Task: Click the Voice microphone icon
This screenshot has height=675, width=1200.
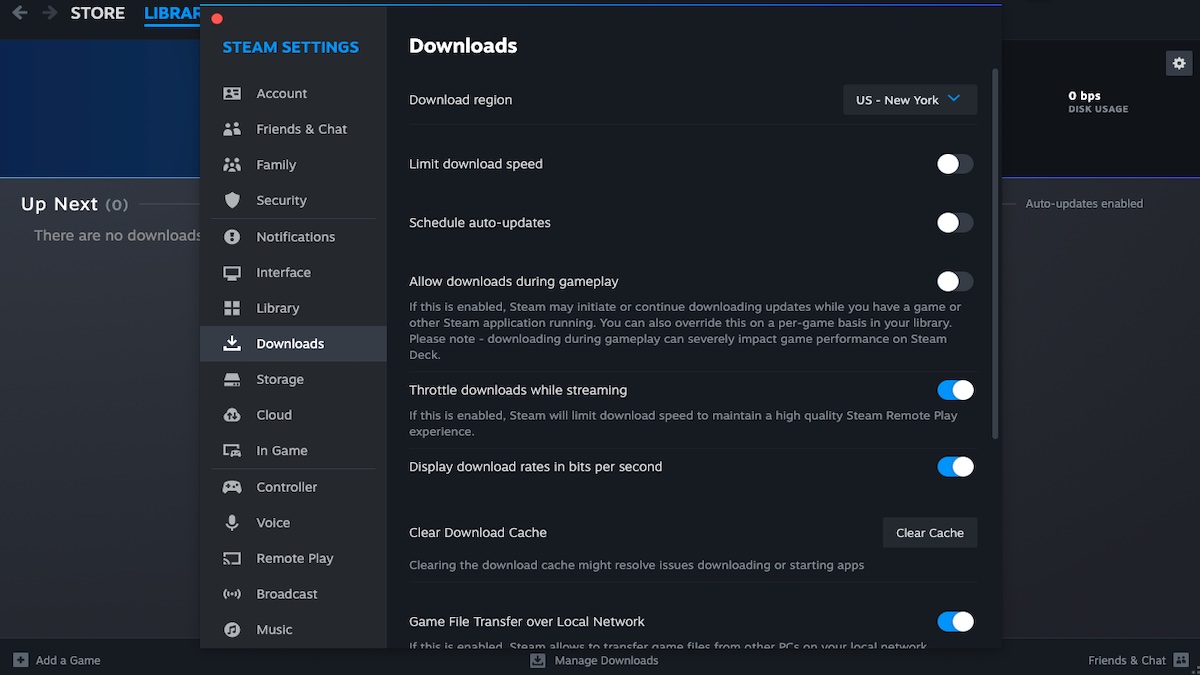Action: click(x=232, y=522)
